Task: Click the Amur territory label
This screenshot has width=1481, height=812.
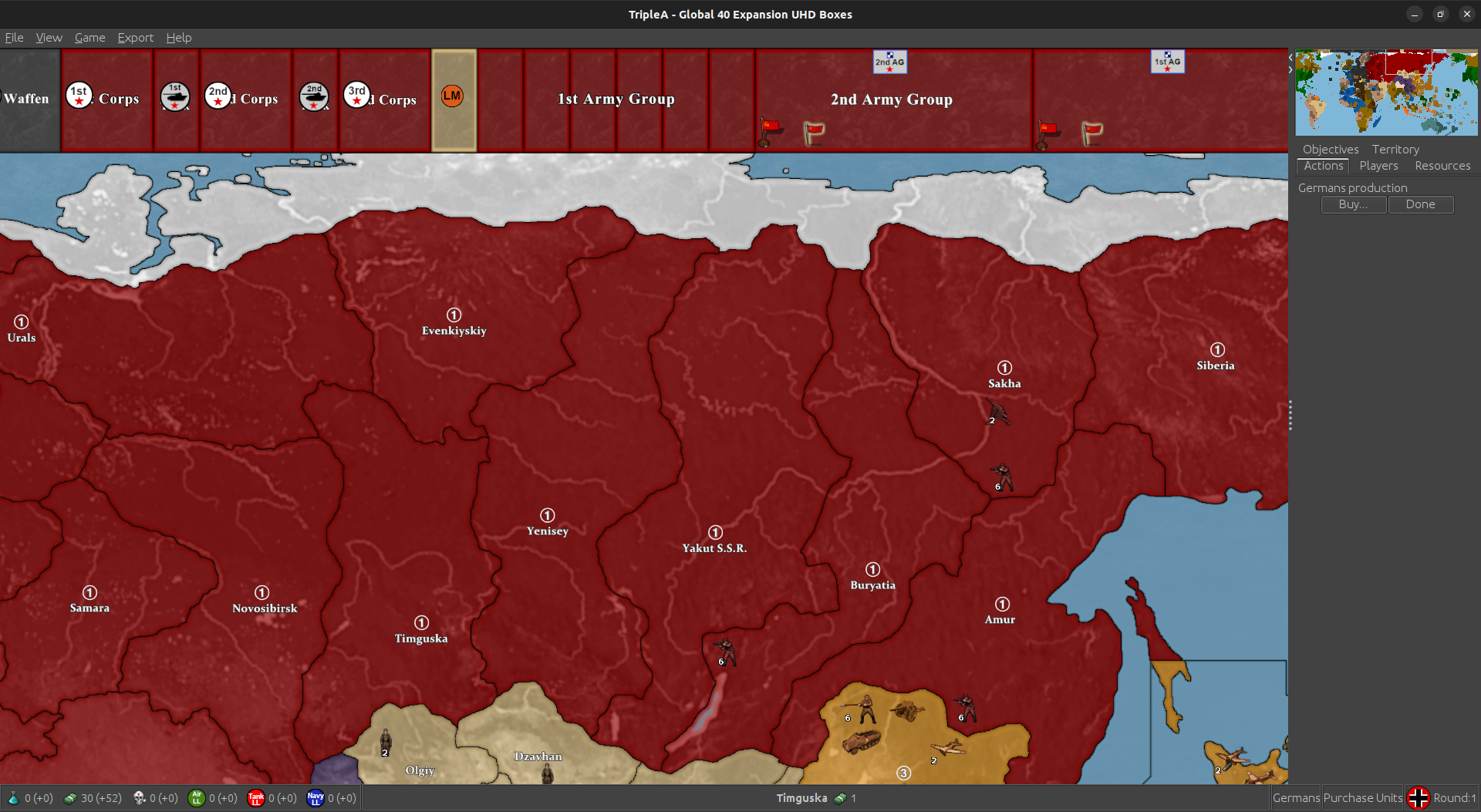Action: click(1000, 619)
